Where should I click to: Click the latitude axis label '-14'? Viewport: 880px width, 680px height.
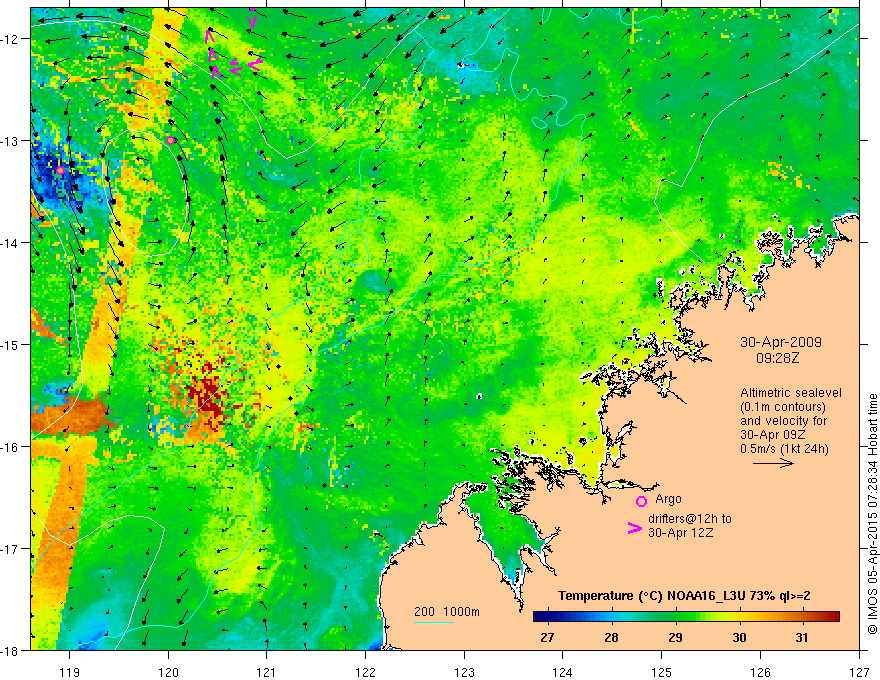click(x=11, y=242)
